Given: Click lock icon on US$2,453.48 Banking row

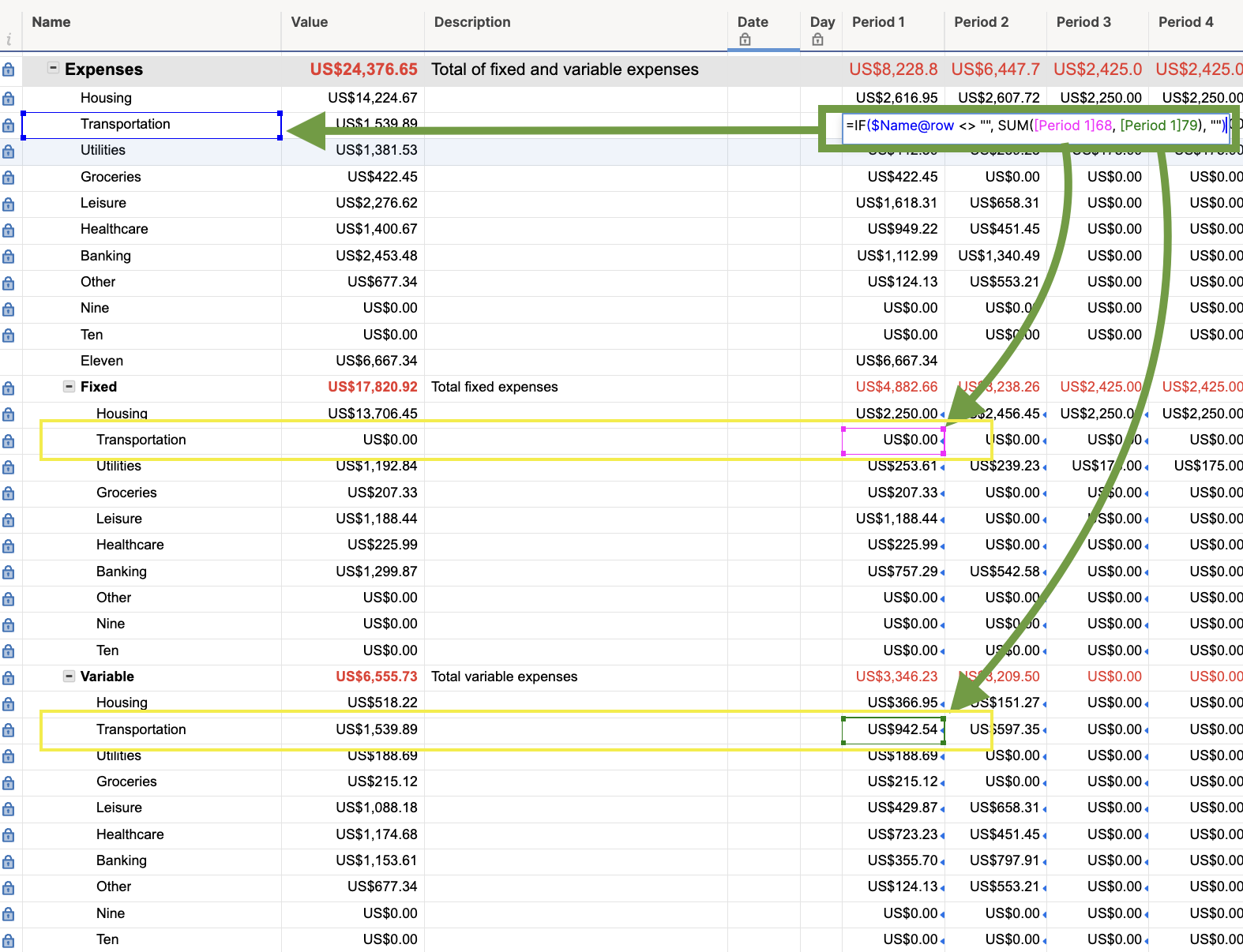Looking at the screenshot, I should pyautogui.click(x=8, y=257).
